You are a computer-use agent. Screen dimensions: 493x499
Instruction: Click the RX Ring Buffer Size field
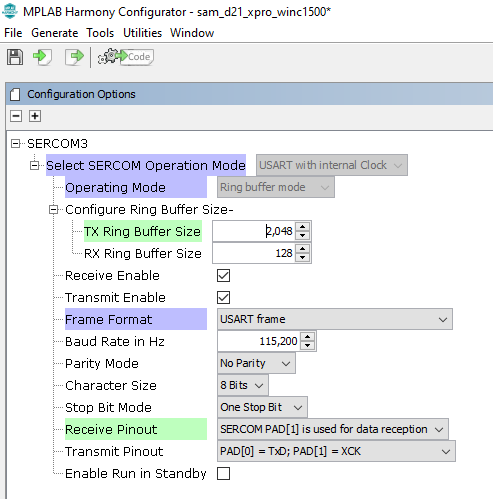(x=254, y=253)
